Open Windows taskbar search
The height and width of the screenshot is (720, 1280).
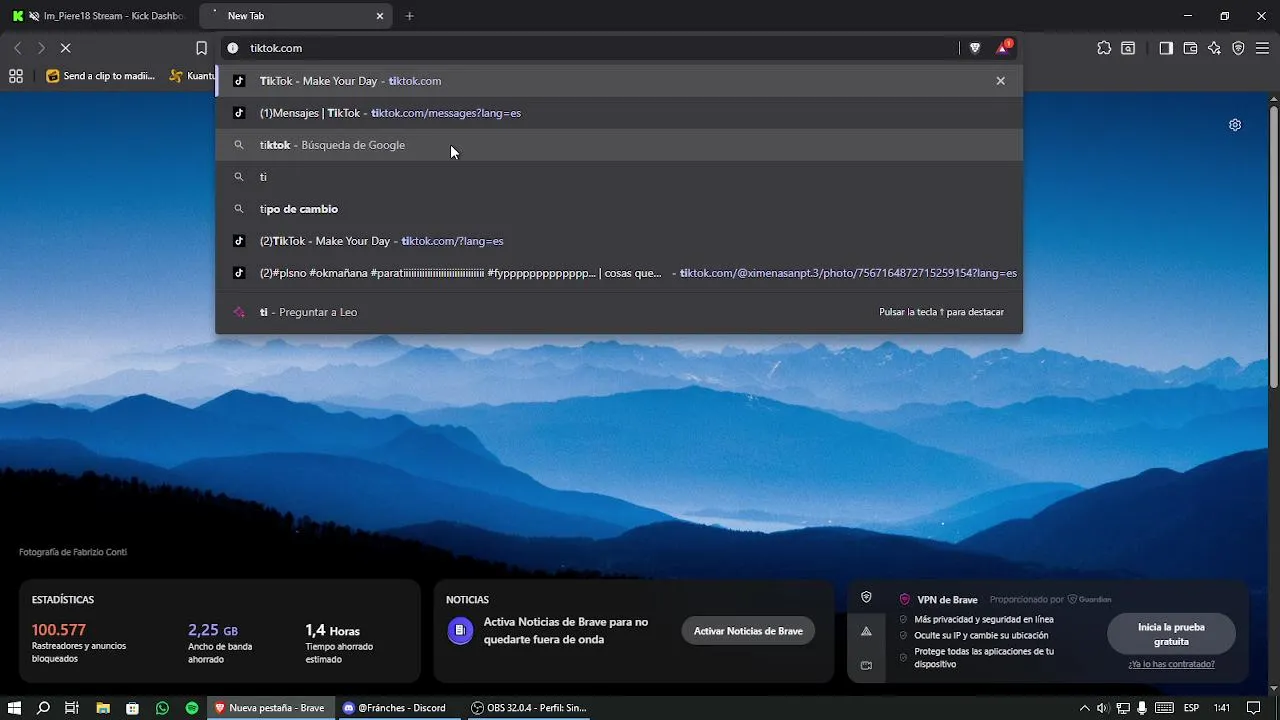pos(43,708)
